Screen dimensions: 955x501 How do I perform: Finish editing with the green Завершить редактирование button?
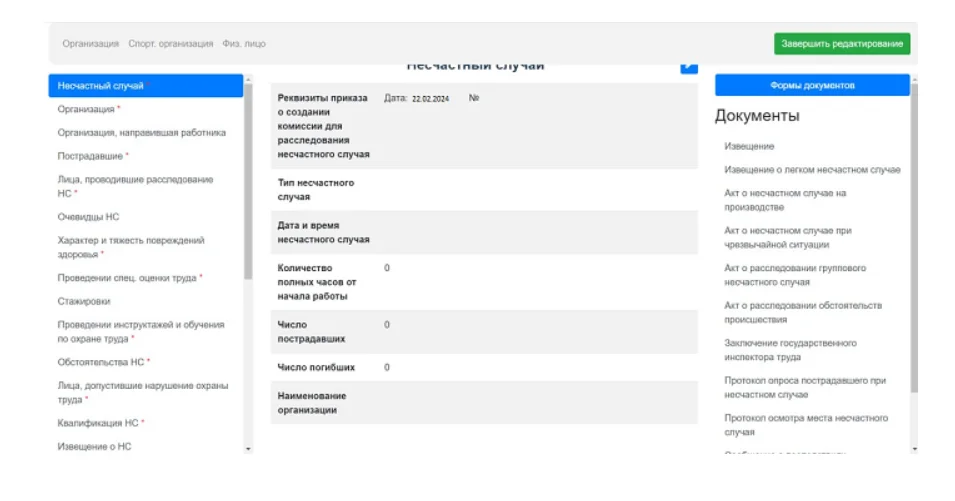(x=842, y=44)
